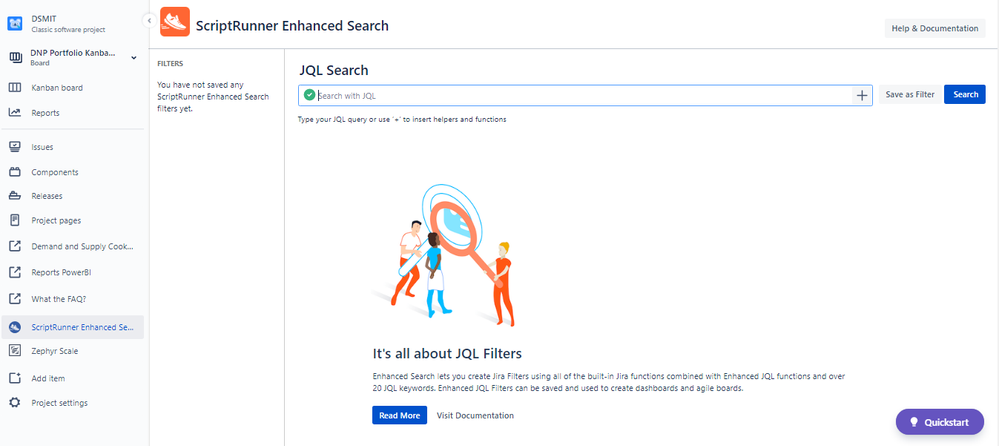Viewport: 999px width, 446px height.
Task: Click the You have not saved any filters message
Action: pos(213,96)
